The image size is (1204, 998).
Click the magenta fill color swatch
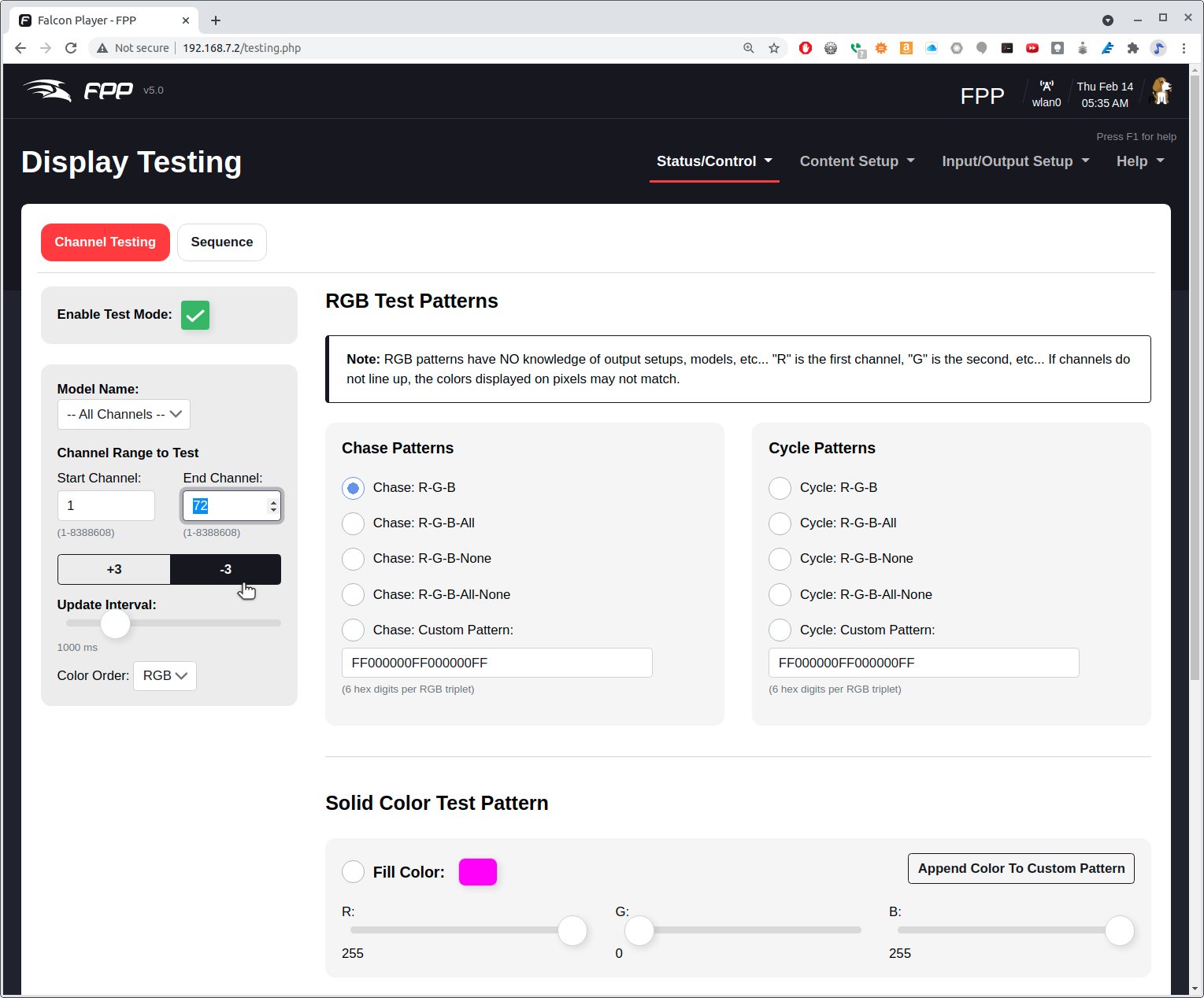pos(477,871)
